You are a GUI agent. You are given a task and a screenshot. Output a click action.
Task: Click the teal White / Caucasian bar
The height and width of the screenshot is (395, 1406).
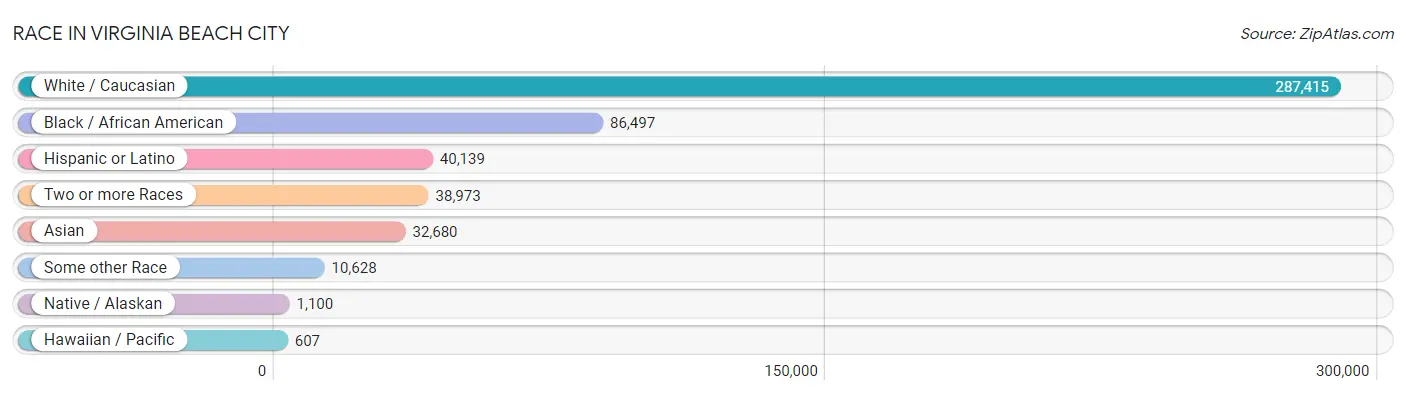pos(679,86)
